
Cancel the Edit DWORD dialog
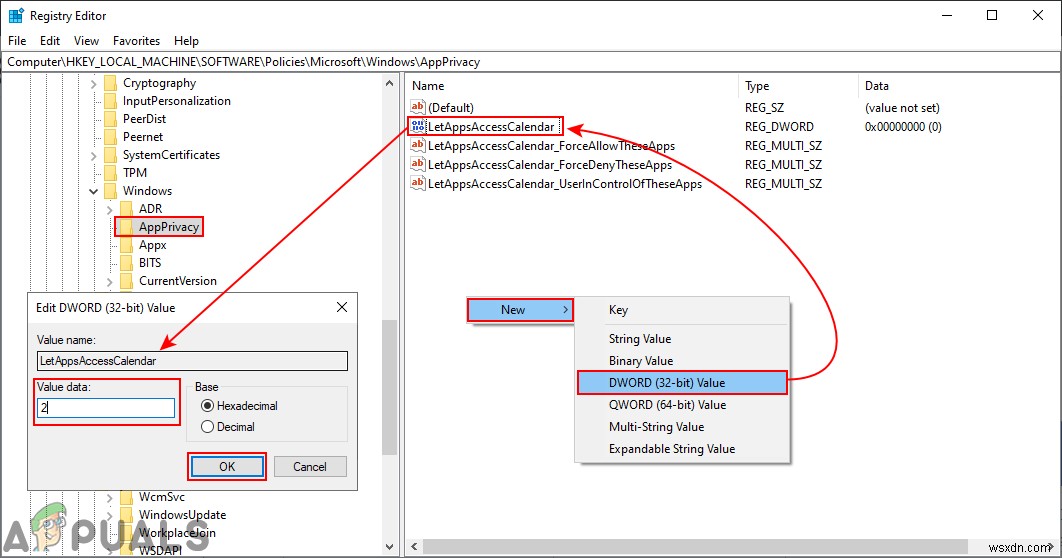pyautogui.click(x=310, y=467)
